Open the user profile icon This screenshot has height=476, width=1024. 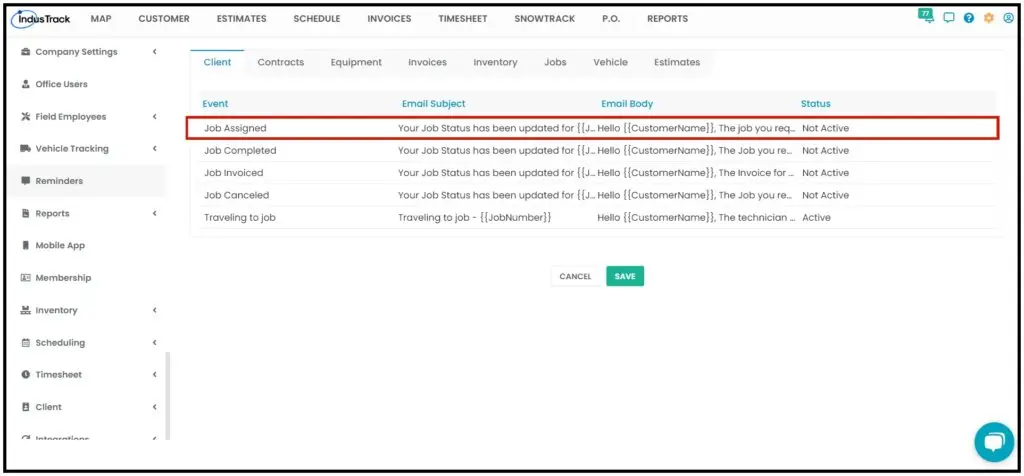[1008, 18]
